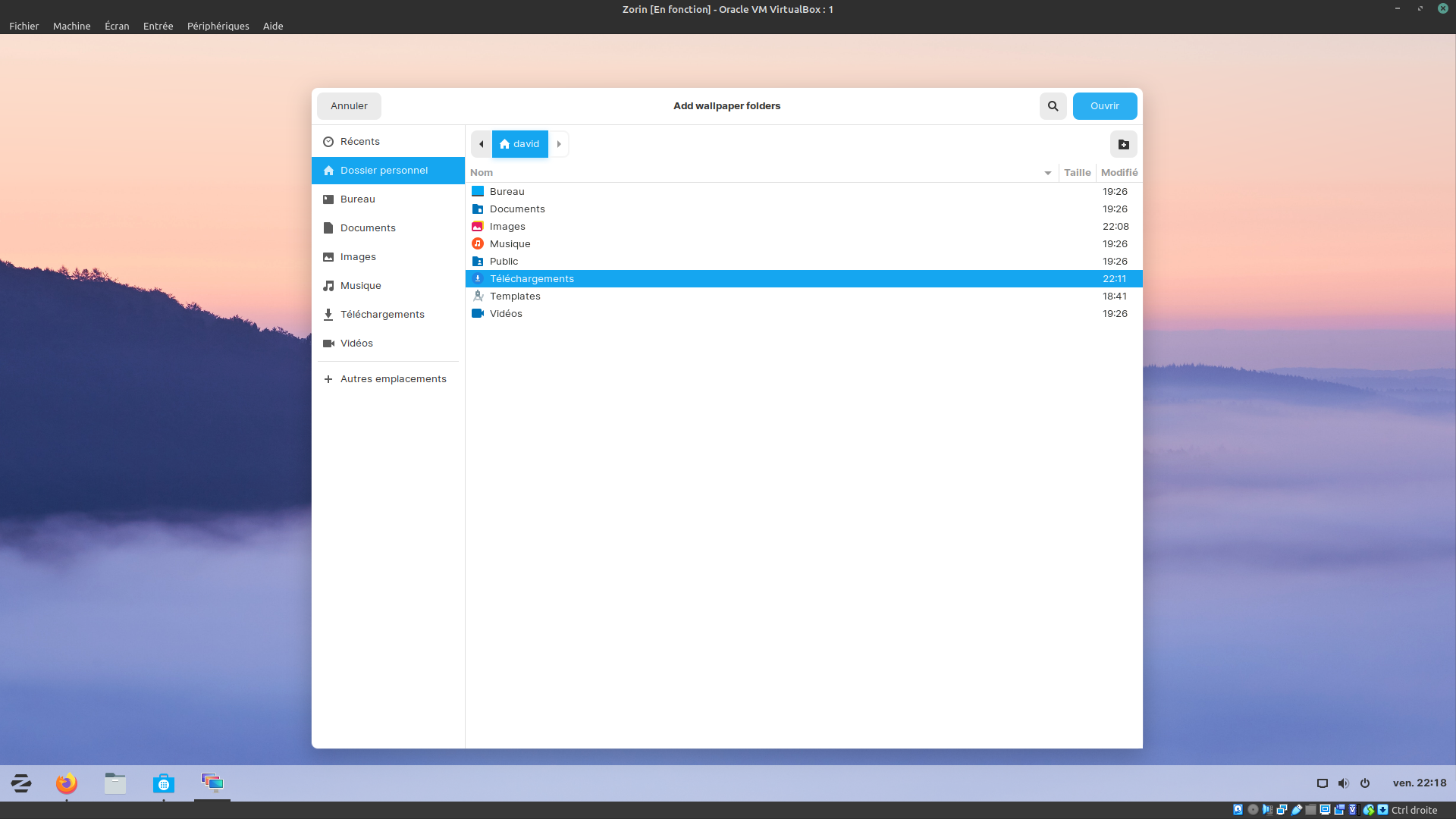1456x819 pixels.
Task: Open the Zorin start menu
Action: (x=21, y=783)
